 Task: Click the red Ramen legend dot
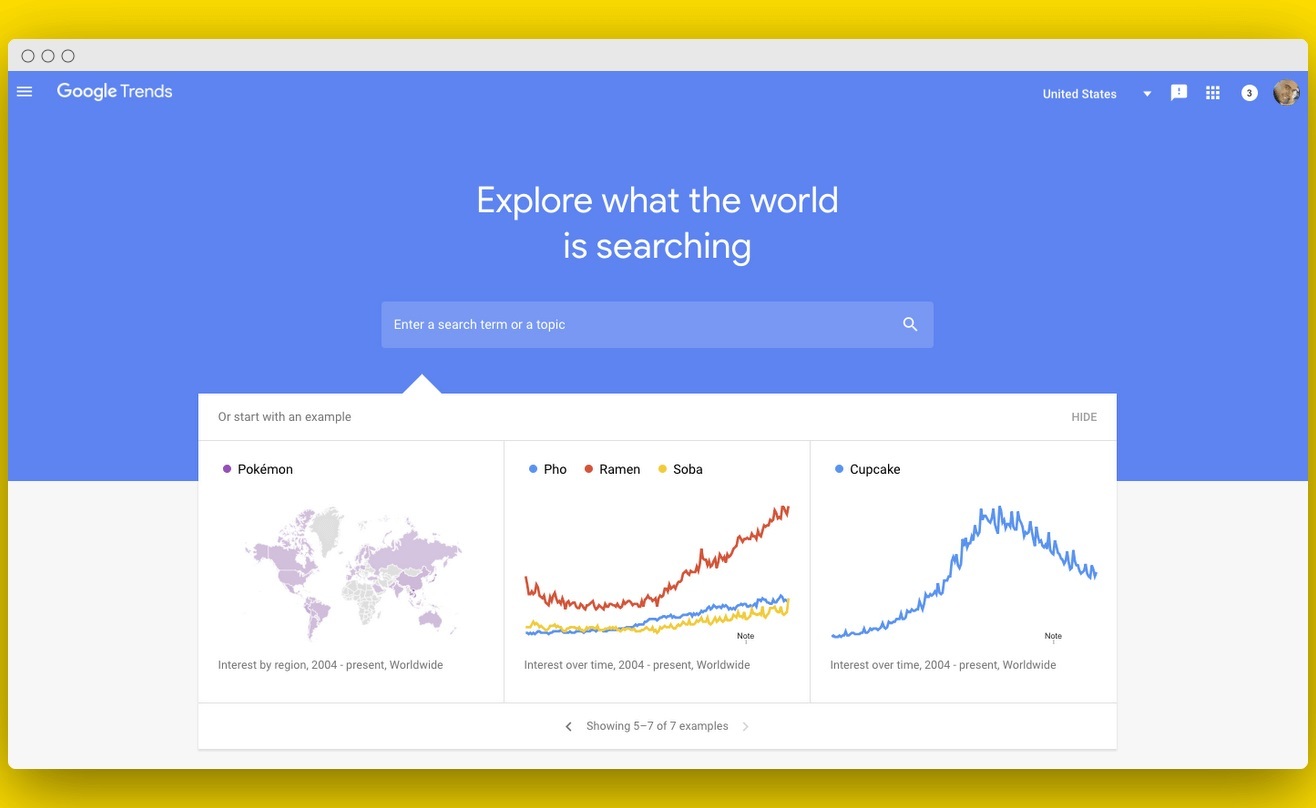(x=589, y=469)
